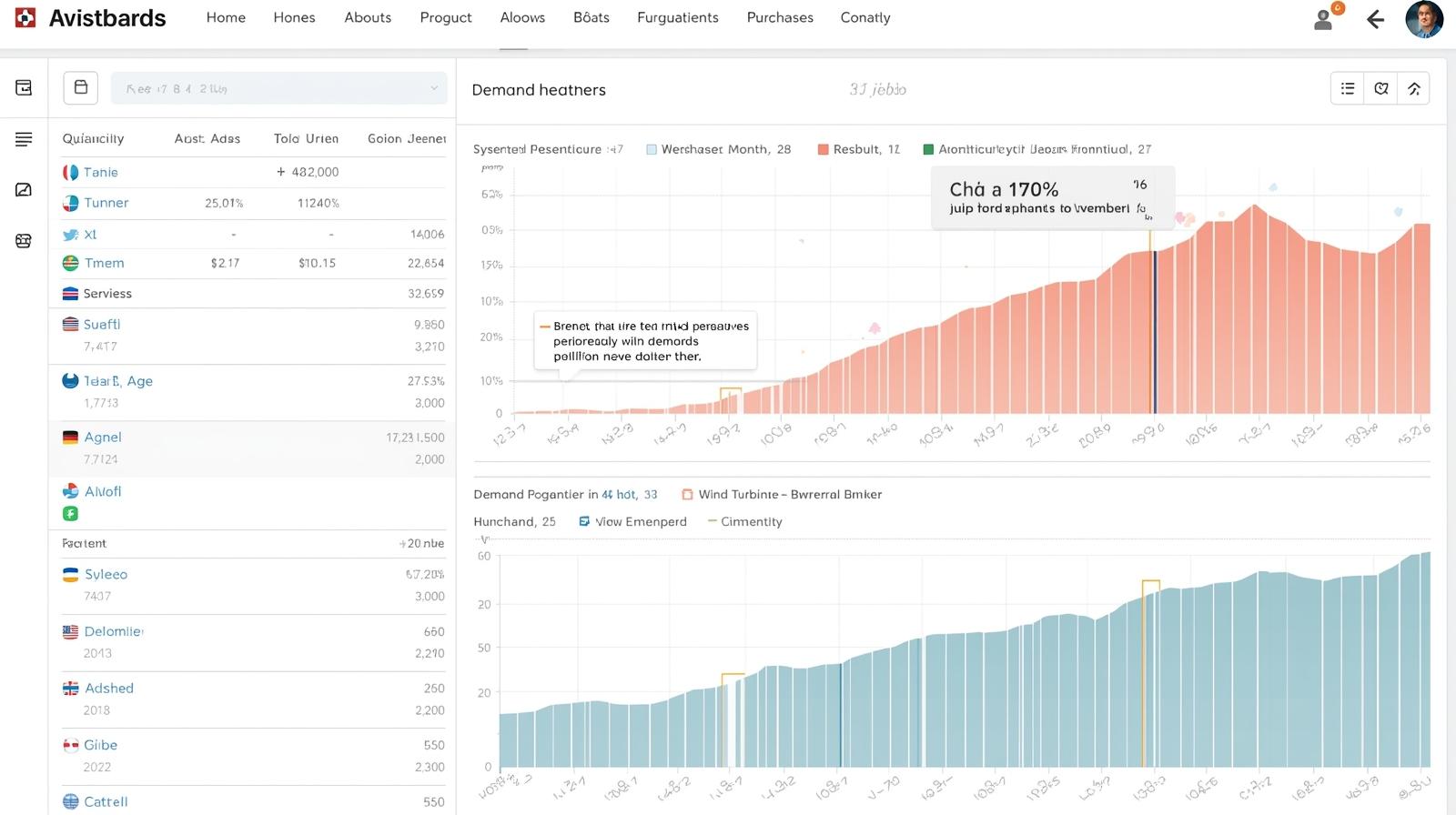The height and width of the screenshot is (815, 1456).
Task: Click the calendar icon button
Action: [81, 88]
